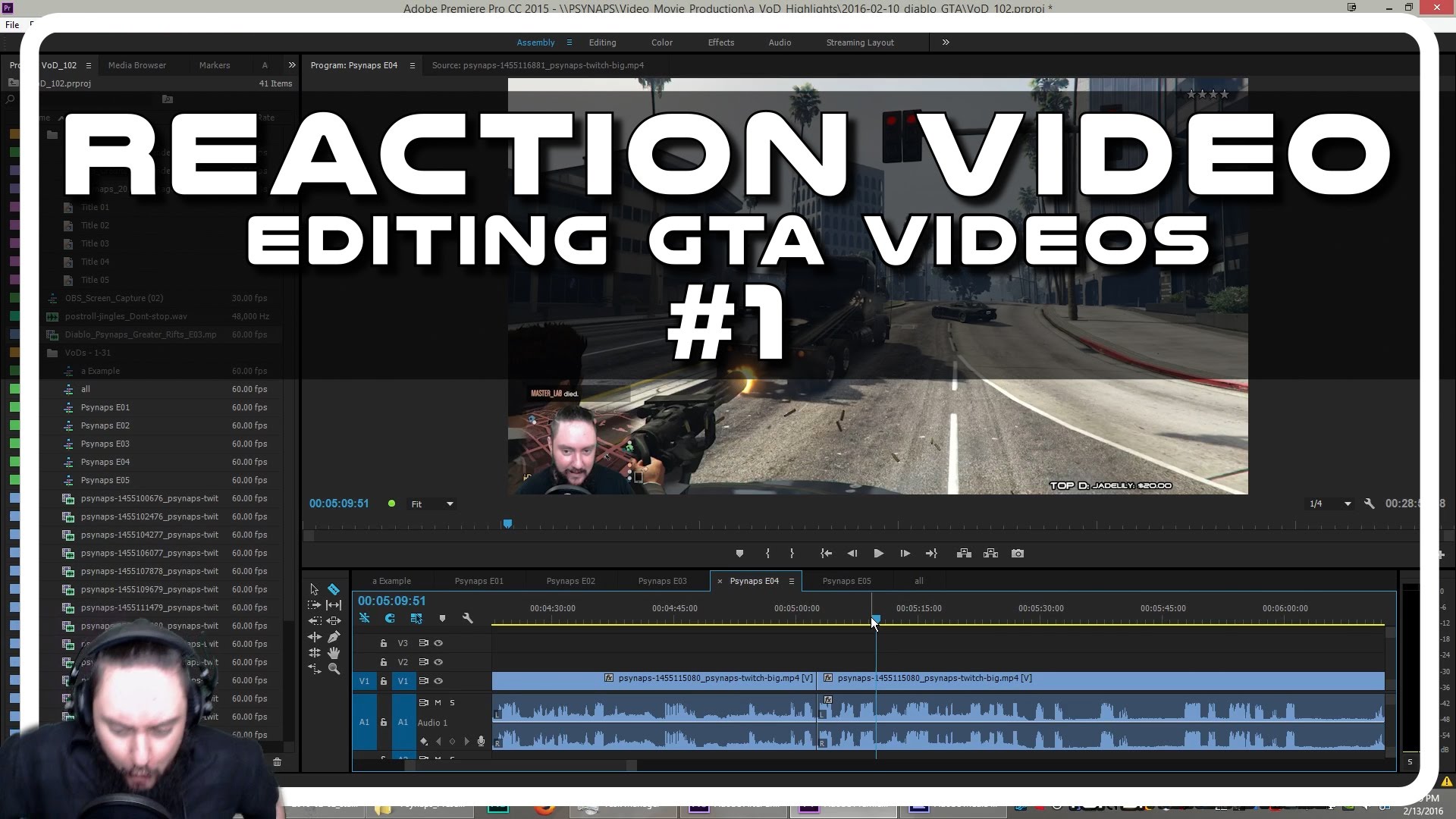Select the Zoom magnifier tool
This screenshot has height=819, width=1456.
pyautogui.click(x=334, y=669)
